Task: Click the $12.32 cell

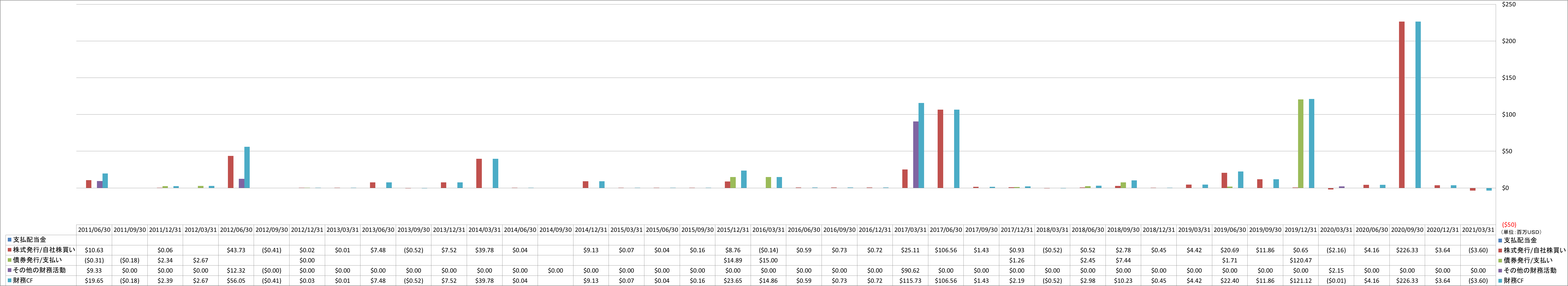Action: [x=236, y=270]
